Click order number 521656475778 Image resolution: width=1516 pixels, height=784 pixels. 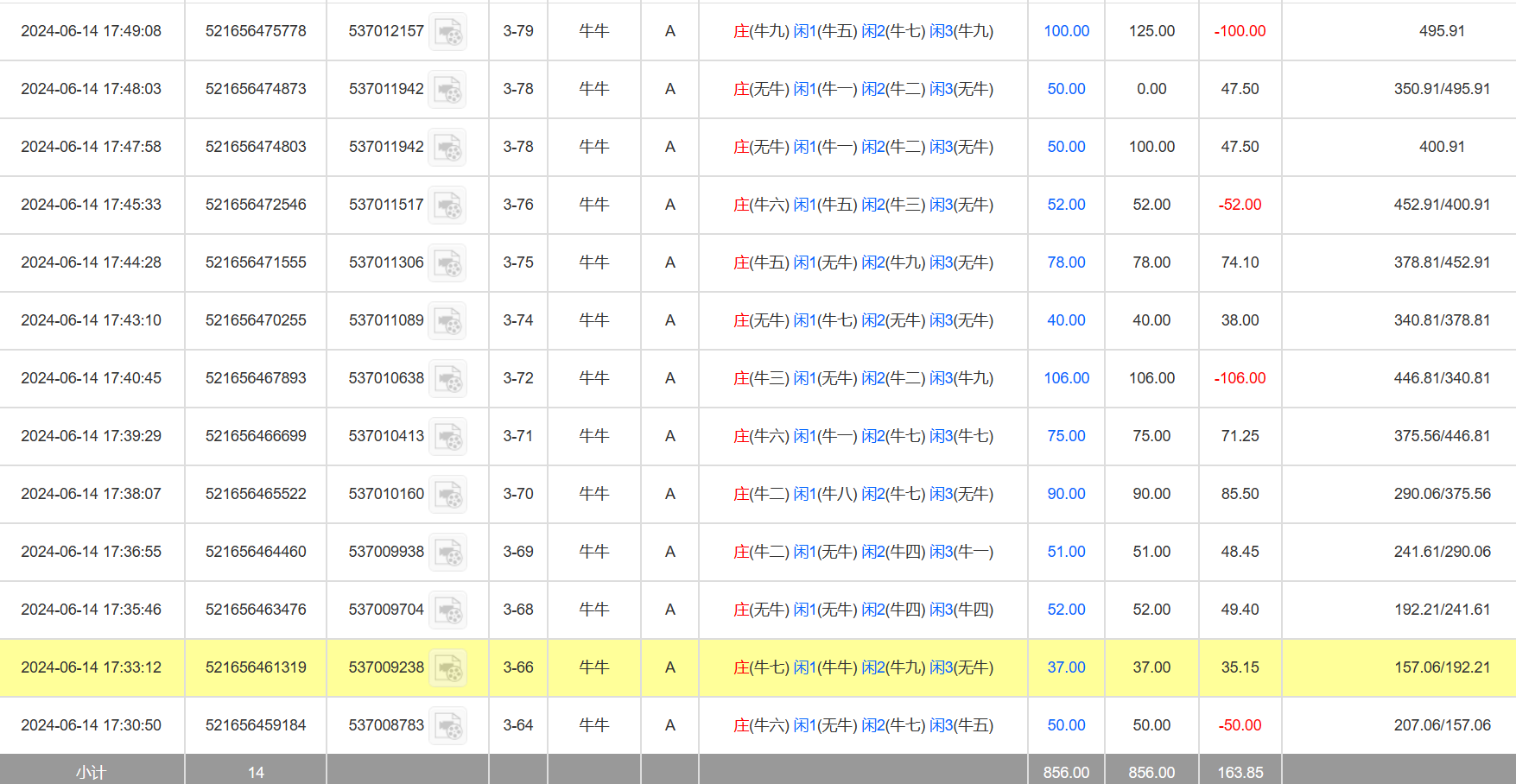point(256,31)
